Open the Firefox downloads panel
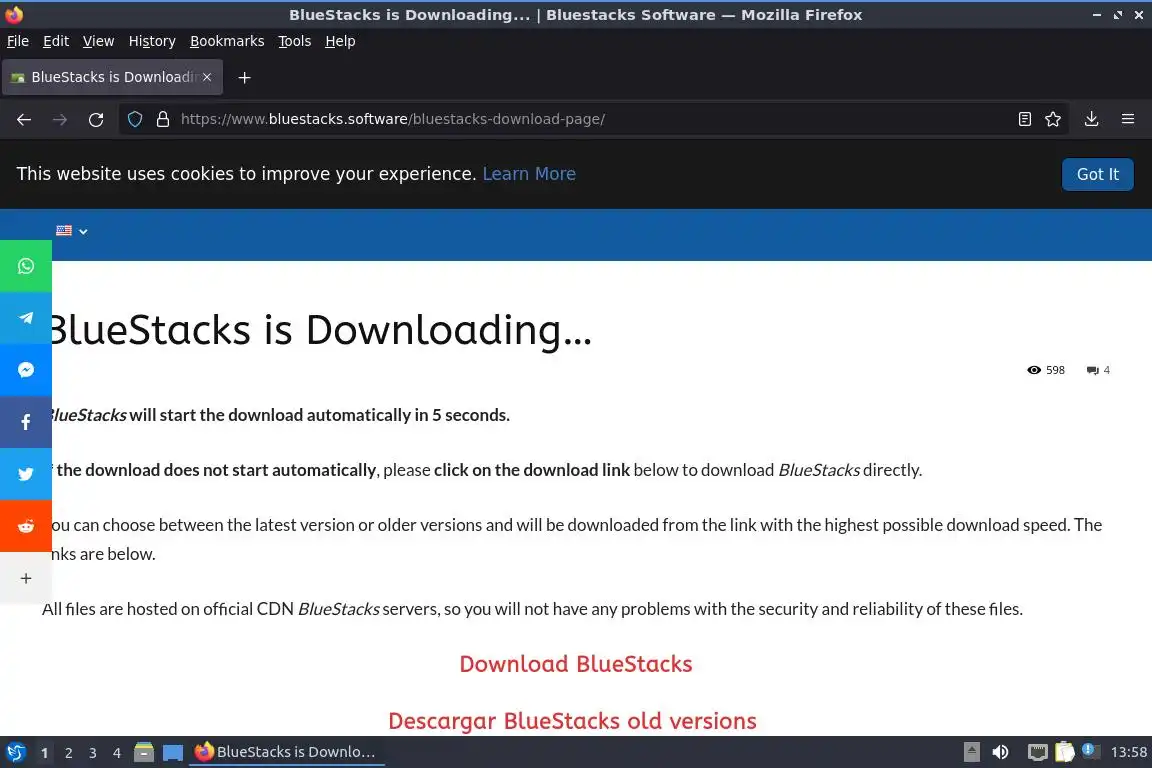This screenshot has width=1152, height=768. click(x=1091, y=119)
